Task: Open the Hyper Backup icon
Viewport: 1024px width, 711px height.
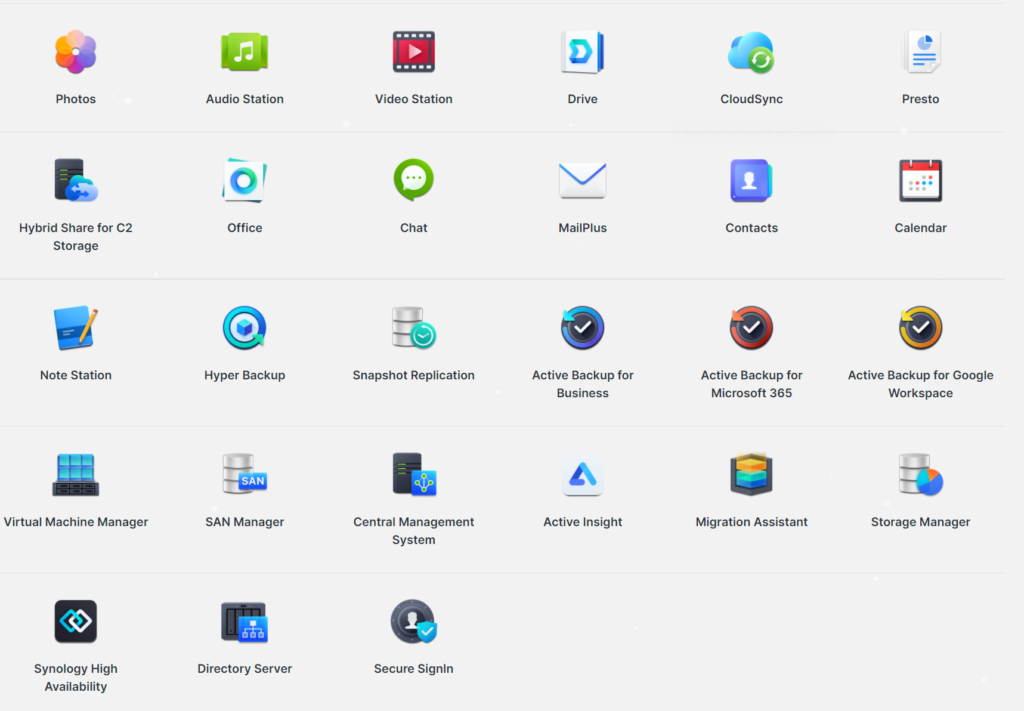Action: pyautogui.click(x=245, y=328)
